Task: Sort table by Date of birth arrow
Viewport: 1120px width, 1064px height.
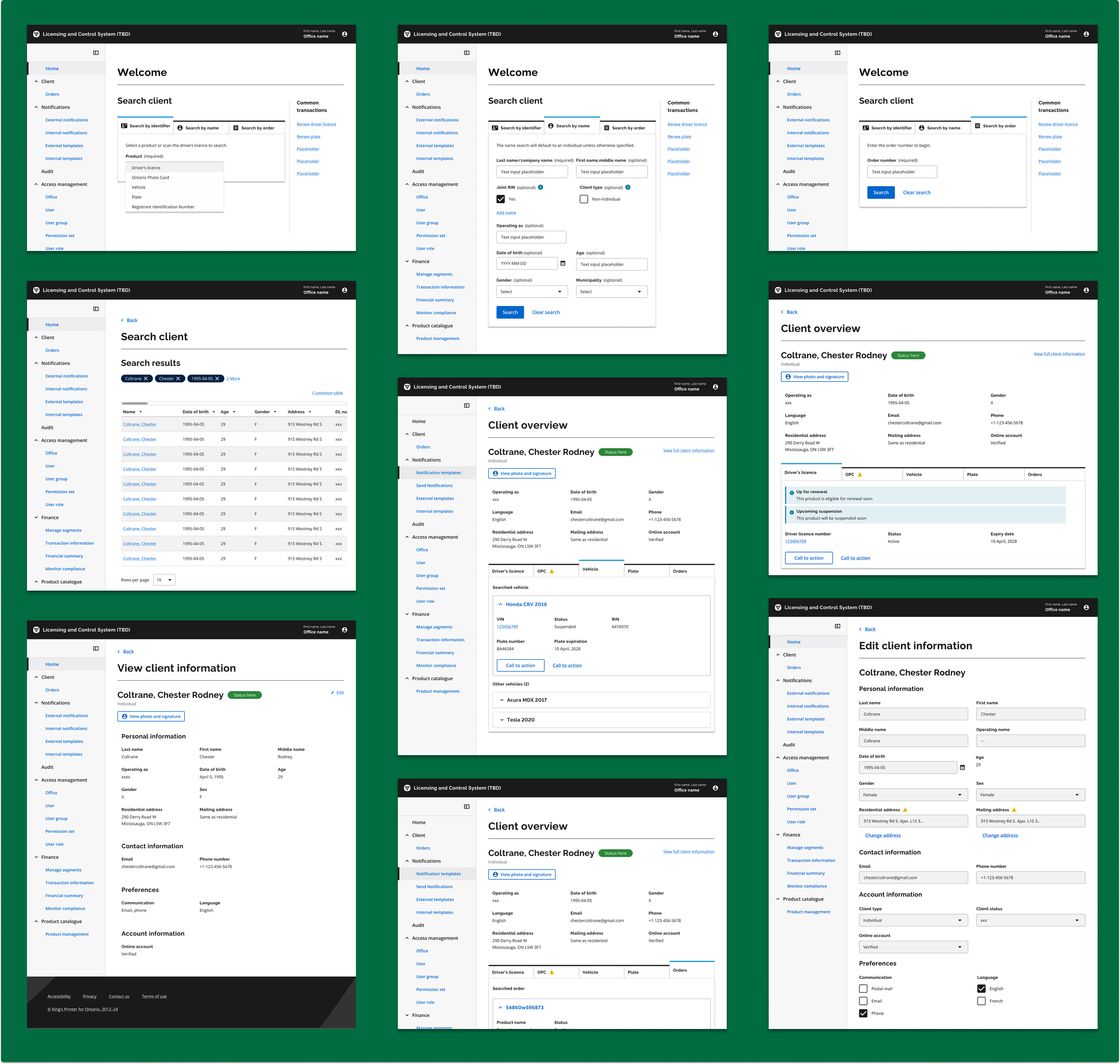Action: click(214, 412)
